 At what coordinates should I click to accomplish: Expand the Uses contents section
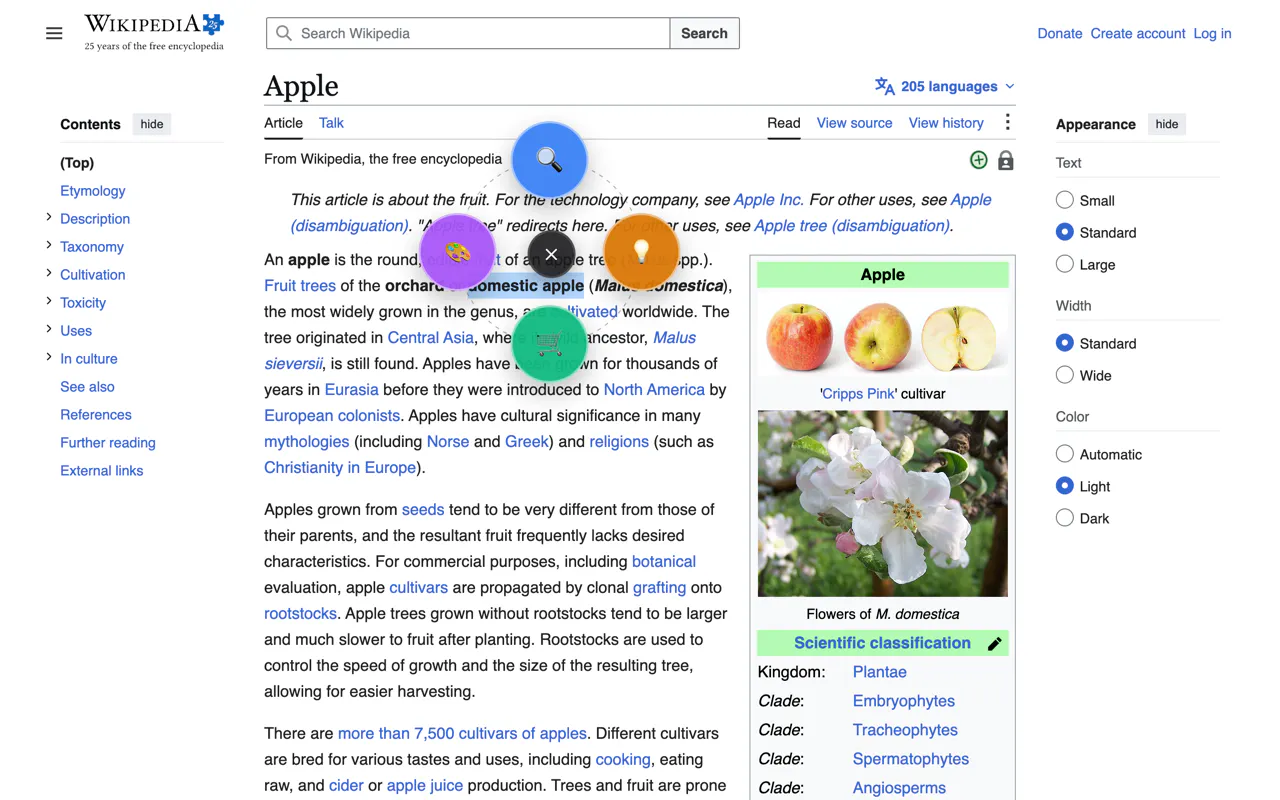[x=49, y=329]
